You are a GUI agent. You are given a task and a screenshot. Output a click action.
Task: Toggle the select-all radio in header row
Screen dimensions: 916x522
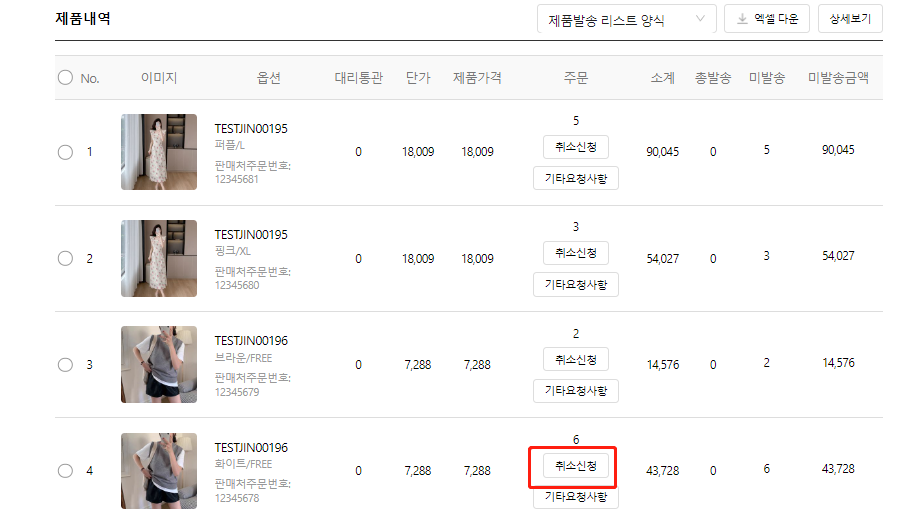click(x=65, y=78)
